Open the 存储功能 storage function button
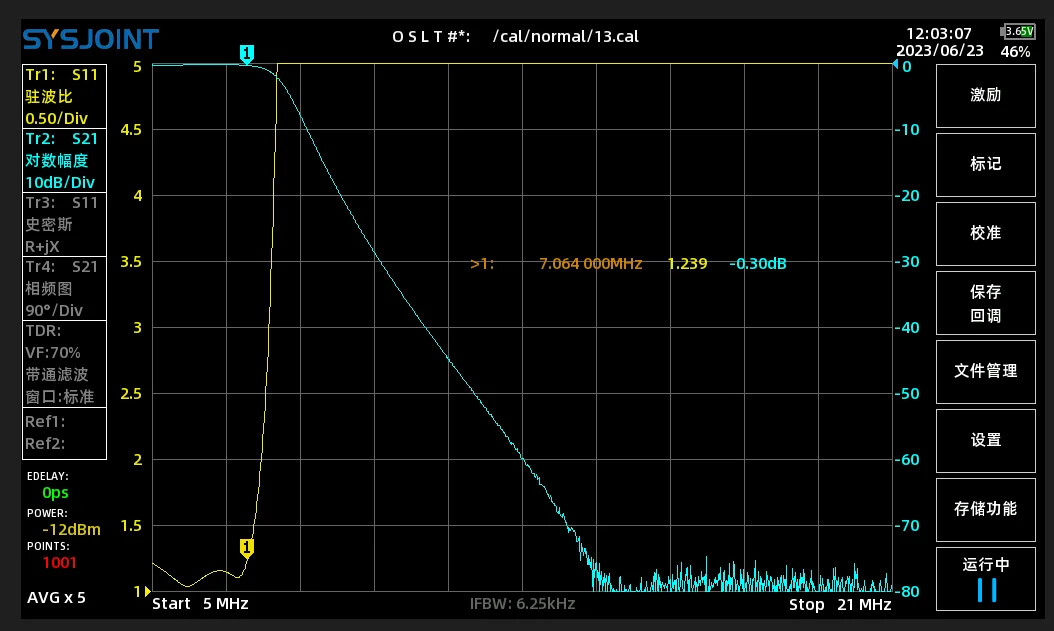 985,510
